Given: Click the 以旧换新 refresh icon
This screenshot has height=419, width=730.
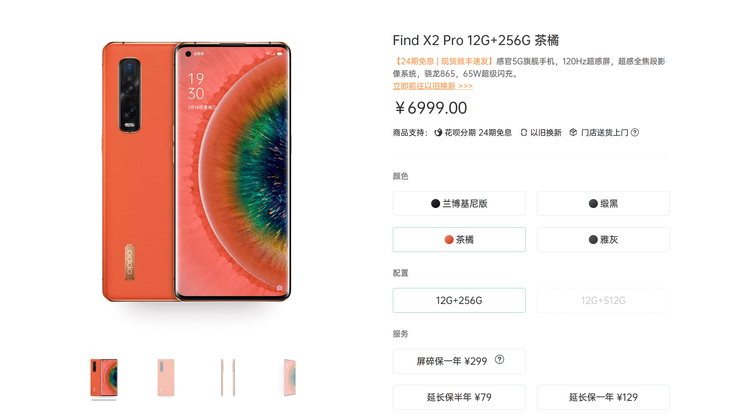Looking at the screenshot, I should (x=524, y=133).
